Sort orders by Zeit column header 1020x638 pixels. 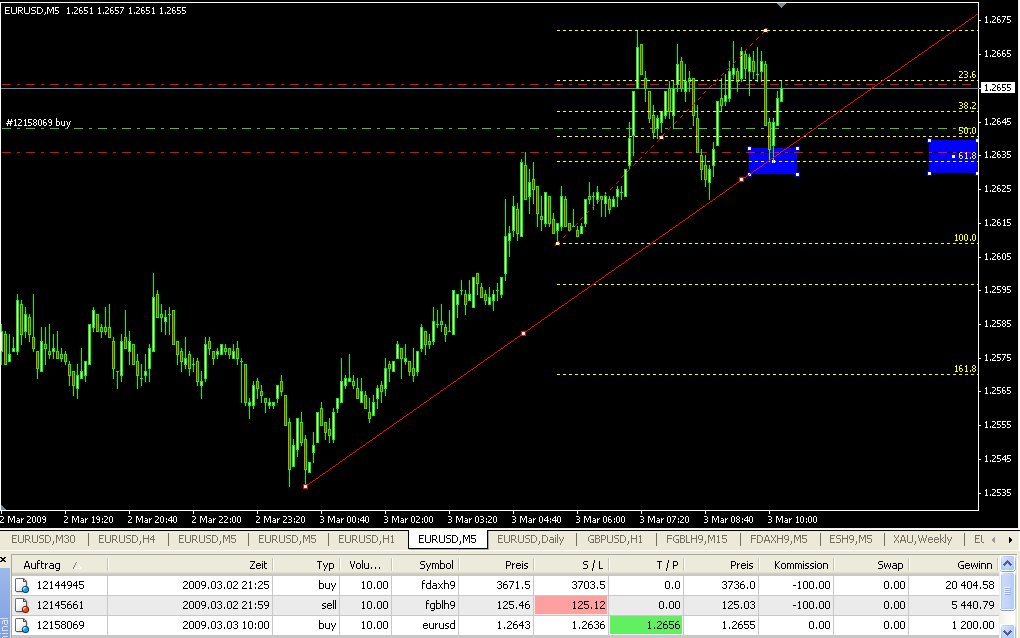pyautogui.click(x=189, y=565)
